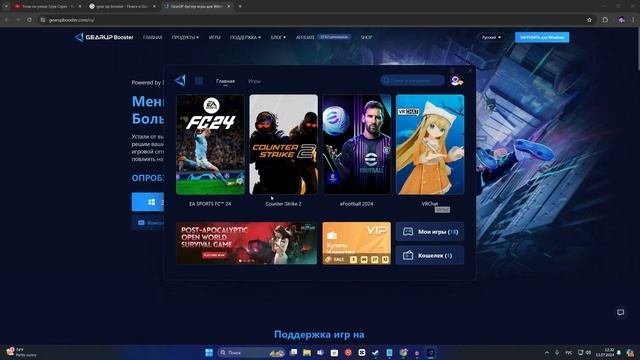Open a new browser tab with plus
The image size is (640, 360).
(240, 7)
